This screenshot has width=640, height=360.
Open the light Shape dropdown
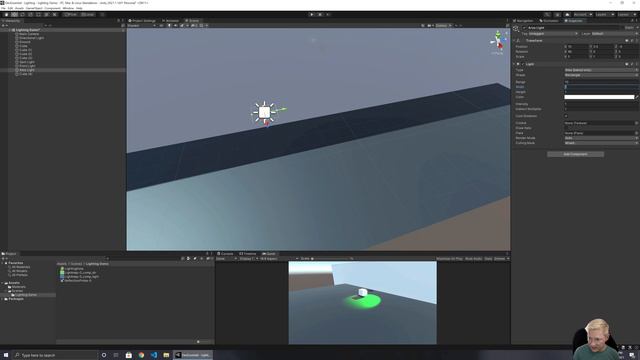point(601,75)
